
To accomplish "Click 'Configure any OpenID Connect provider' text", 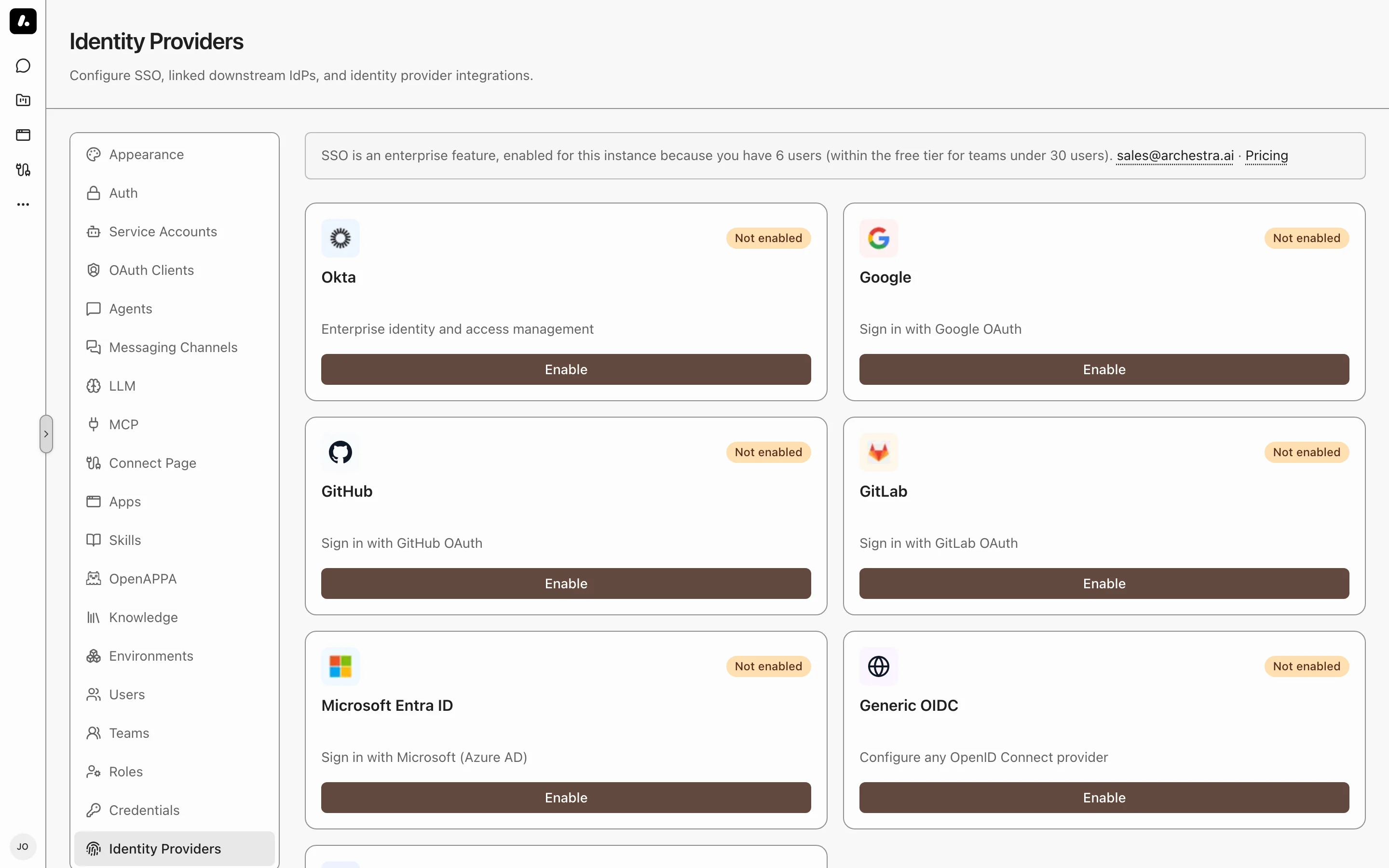I will pos(984,757).
